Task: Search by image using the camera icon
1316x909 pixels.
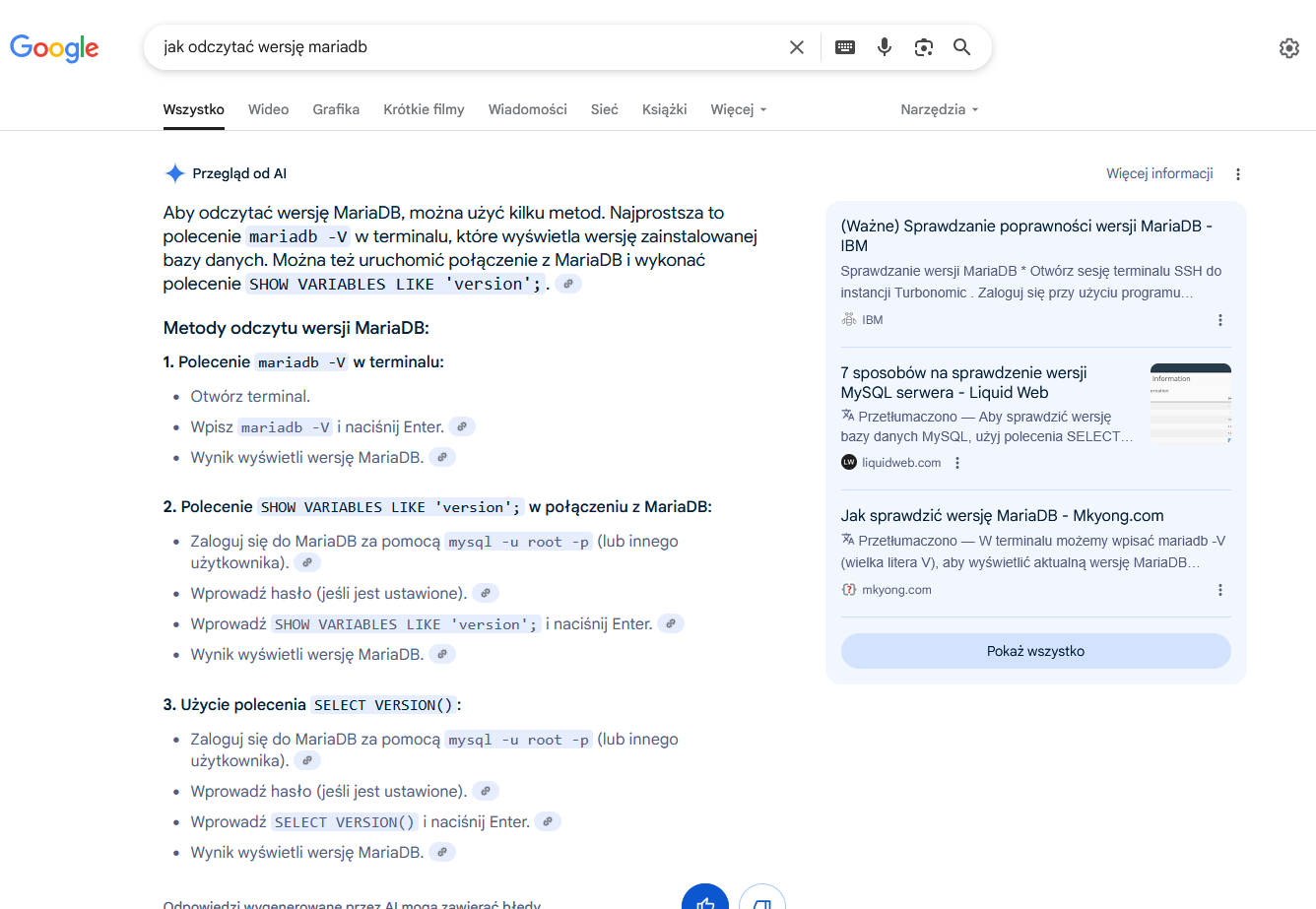Action: click(x=923, y=47)
